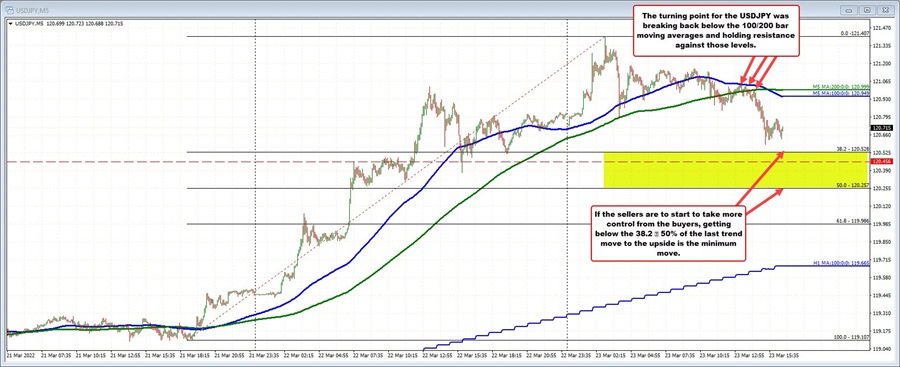Click price axis value 119.175
The image size is (900, 367).
tap(882, 331)
